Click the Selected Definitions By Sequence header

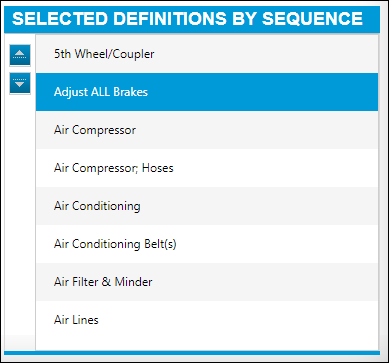(x=192, y=19)
